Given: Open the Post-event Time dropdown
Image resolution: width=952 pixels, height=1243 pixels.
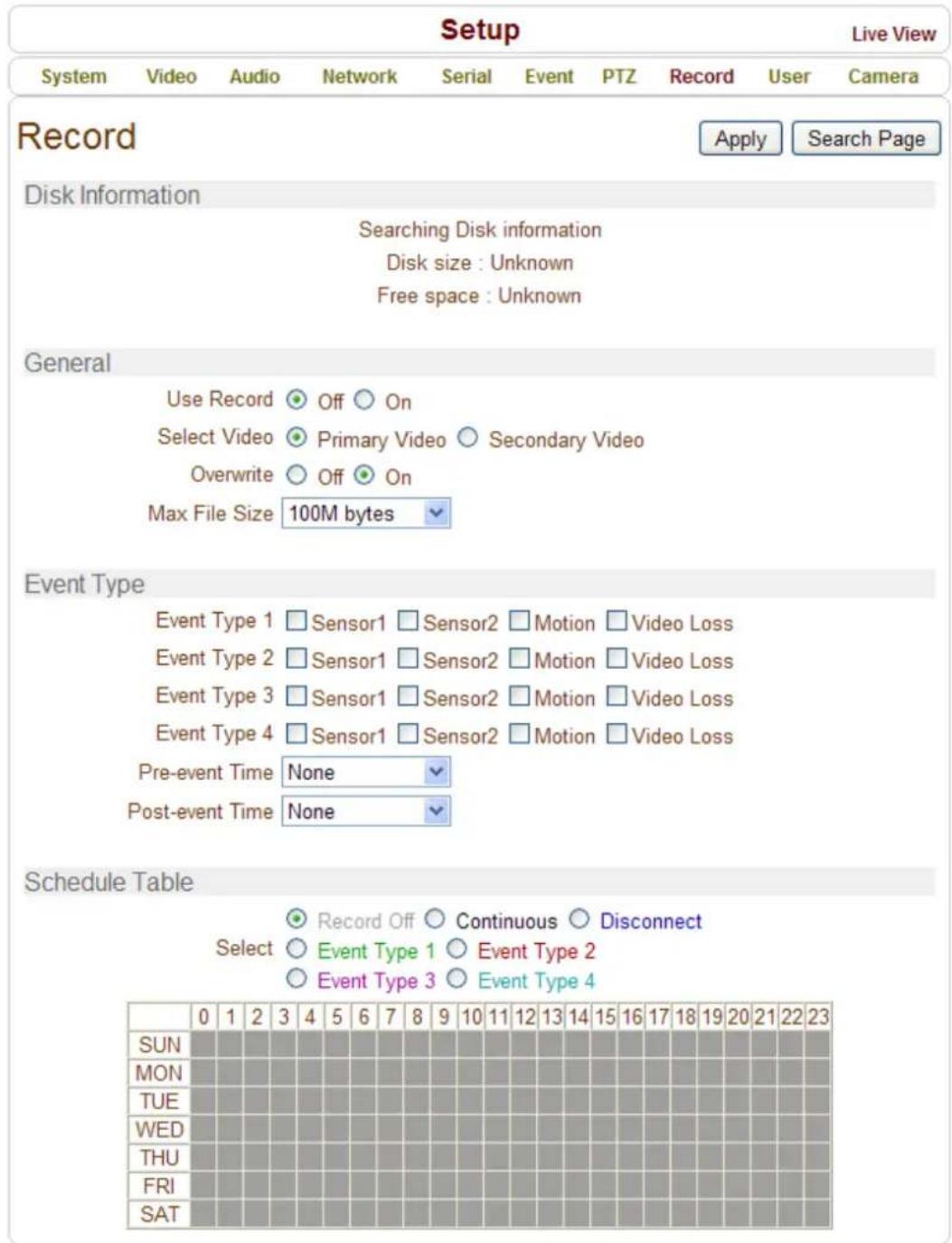Looking at the screenshot, I should [x=366, y=811].
